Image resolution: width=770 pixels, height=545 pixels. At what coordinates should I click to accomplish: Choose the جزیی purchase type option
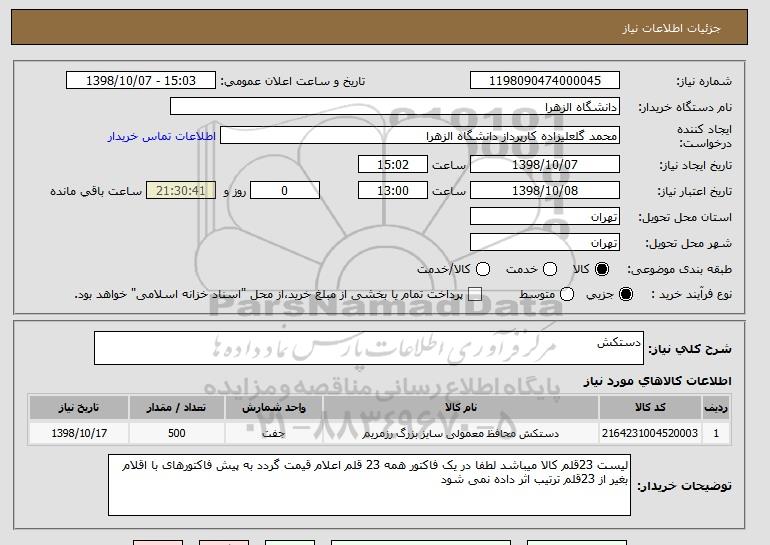[x=626, y=294]
